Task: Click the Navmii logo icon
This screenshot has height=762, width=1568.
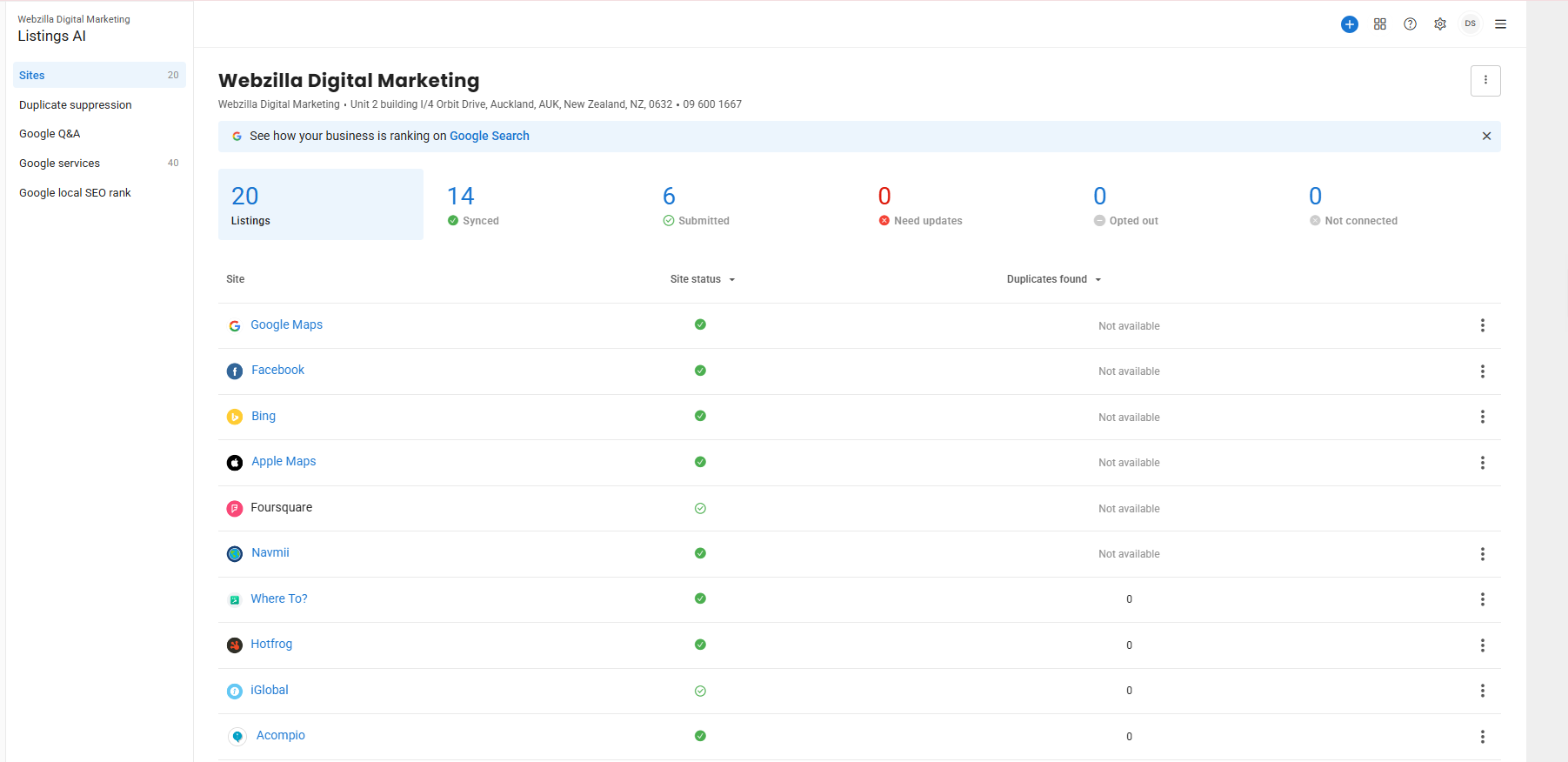Action: (x=235, y=554)
